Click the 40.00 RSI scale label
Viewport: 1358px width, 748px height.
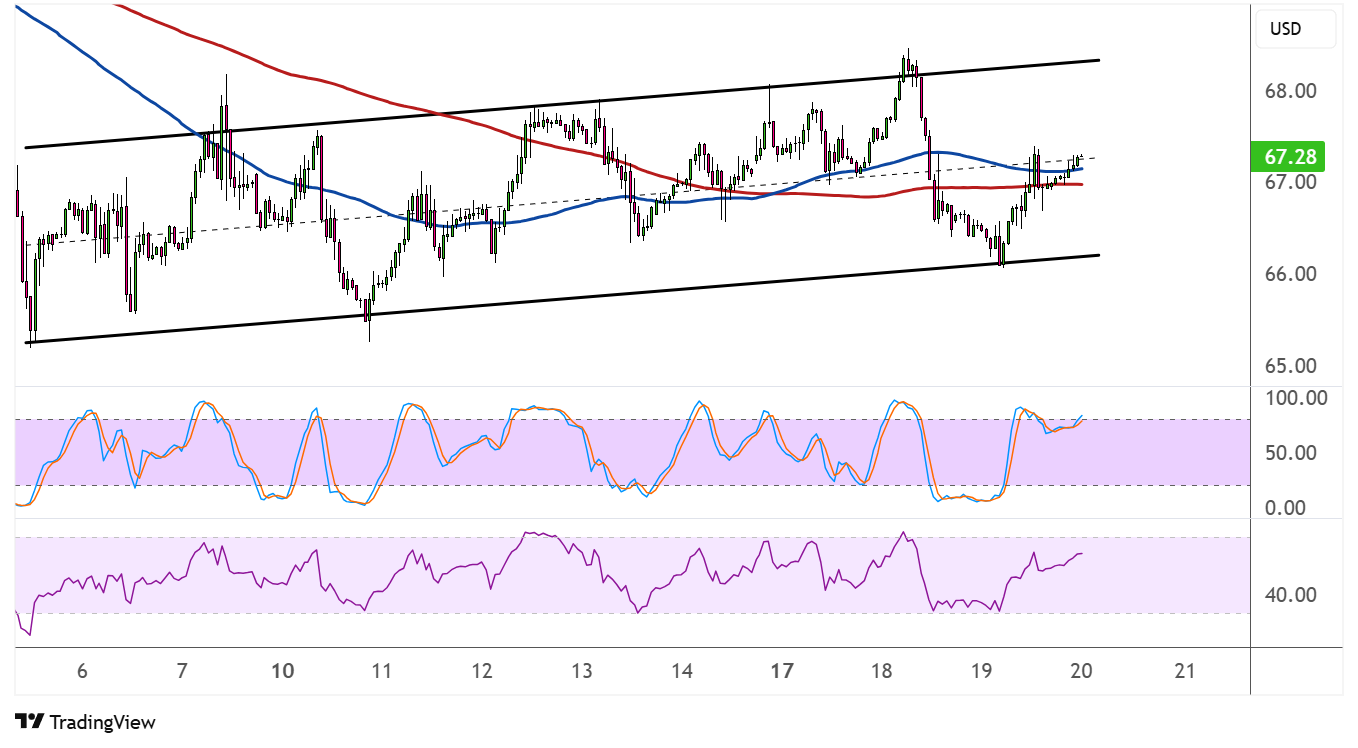click(1290, 595)
